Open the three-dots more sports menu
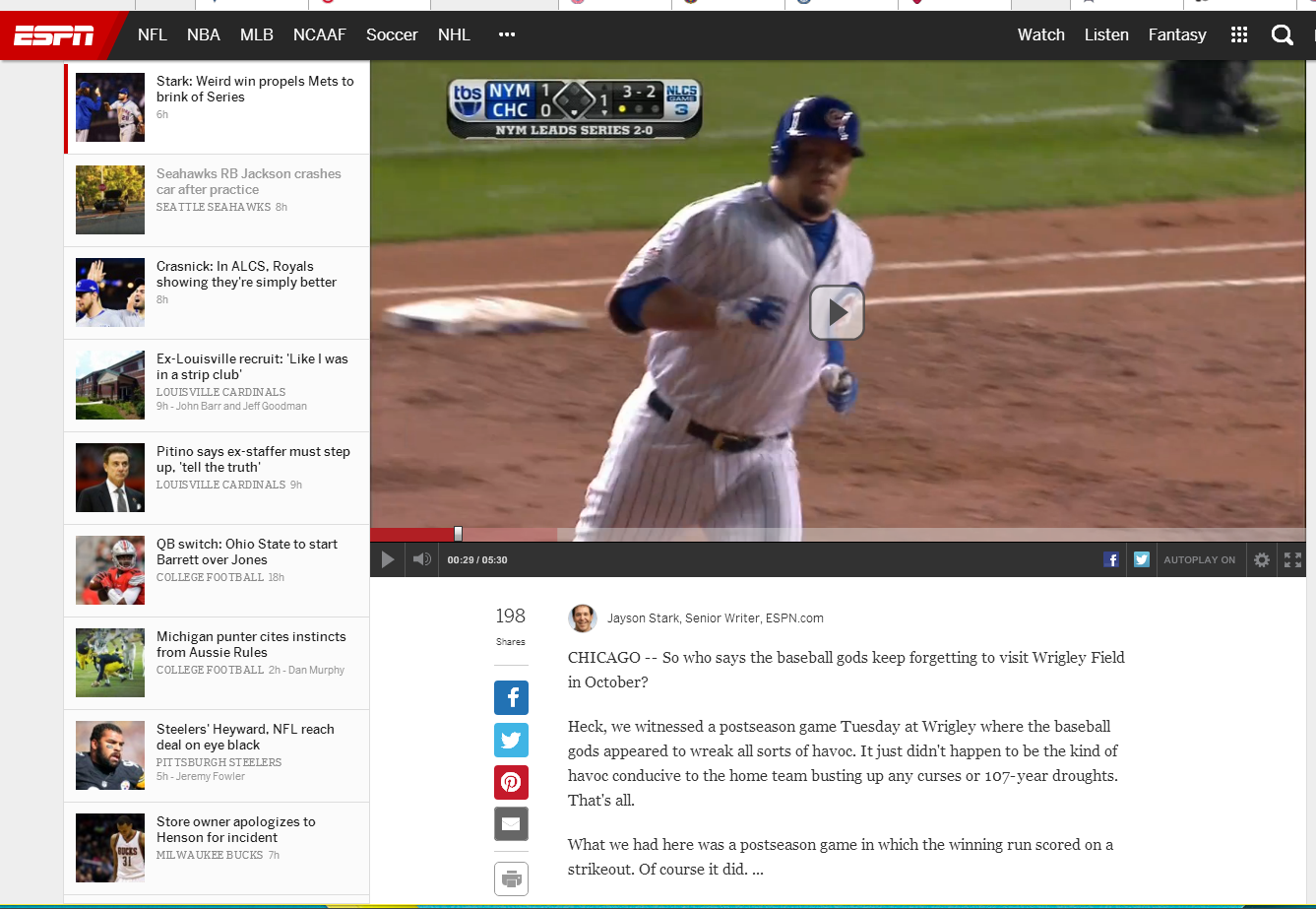1316x909 pixels. point(507,34)
